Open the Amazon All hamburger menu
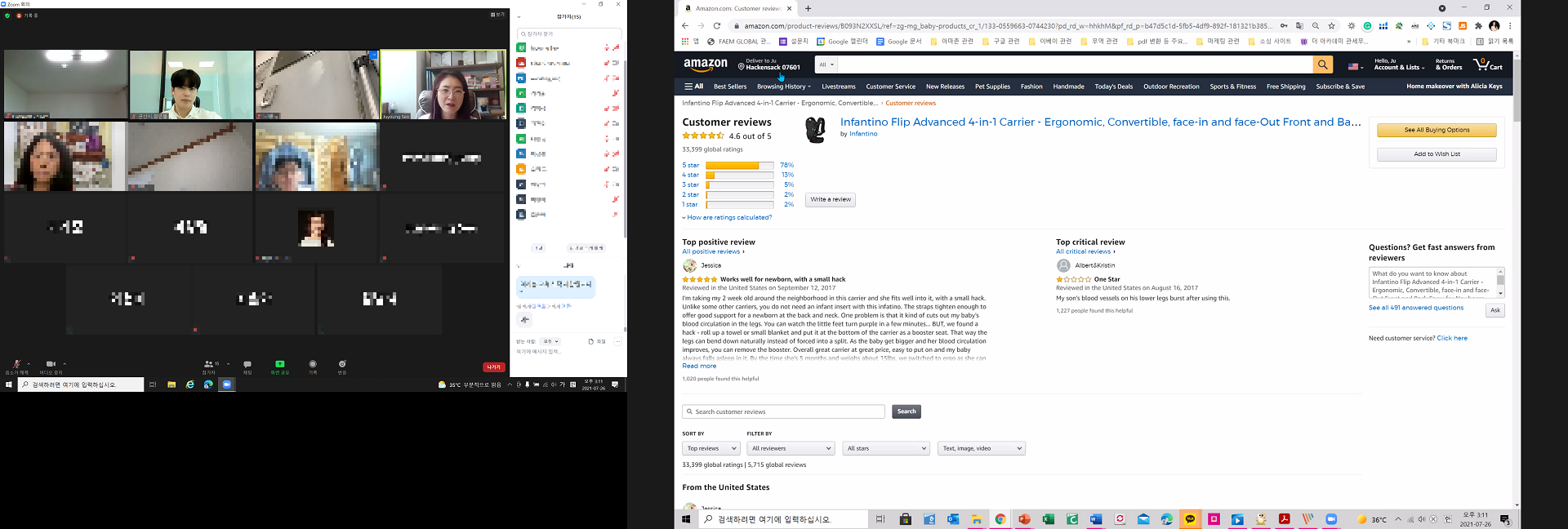The width and height of the screenshot is (1568, 529). pos(693,87)
